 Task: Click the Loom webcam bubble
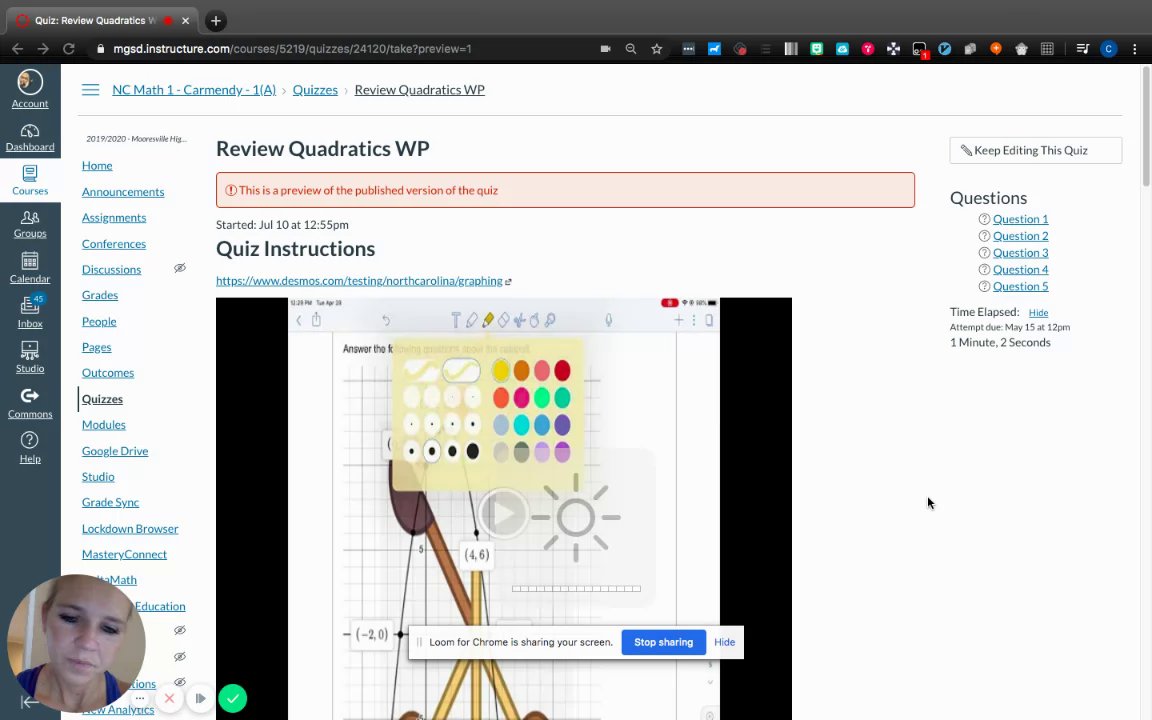(76, 644)
